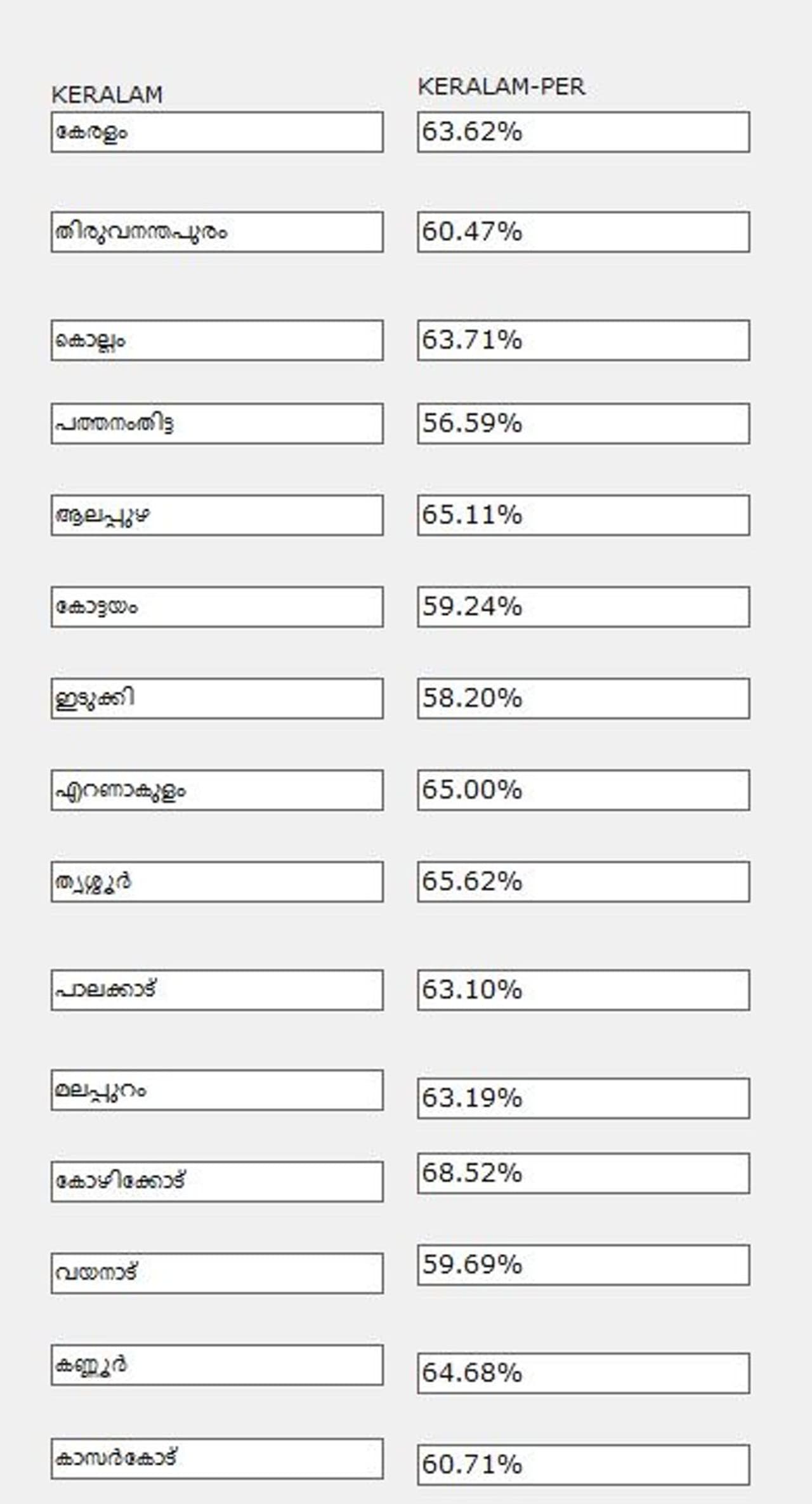Focus the 60.47% percentage field

583,232
